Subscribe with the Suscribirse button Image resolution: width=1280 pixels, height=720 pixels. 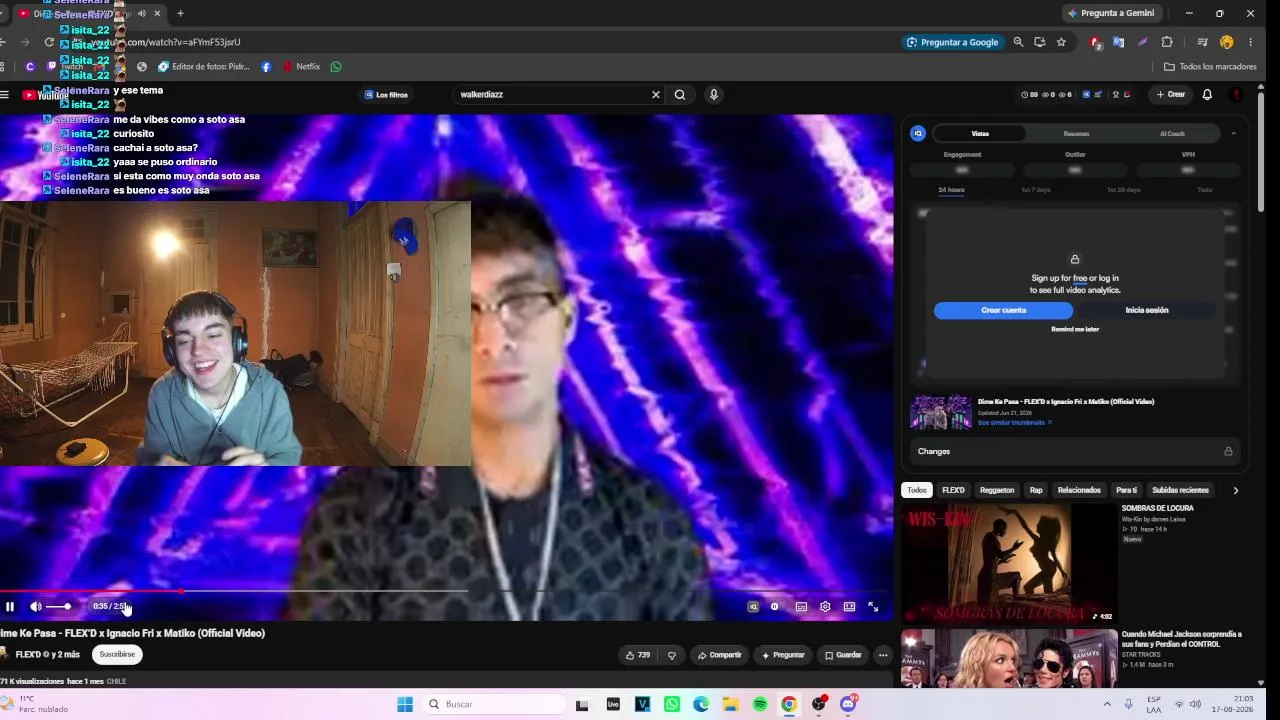point(117,655)
